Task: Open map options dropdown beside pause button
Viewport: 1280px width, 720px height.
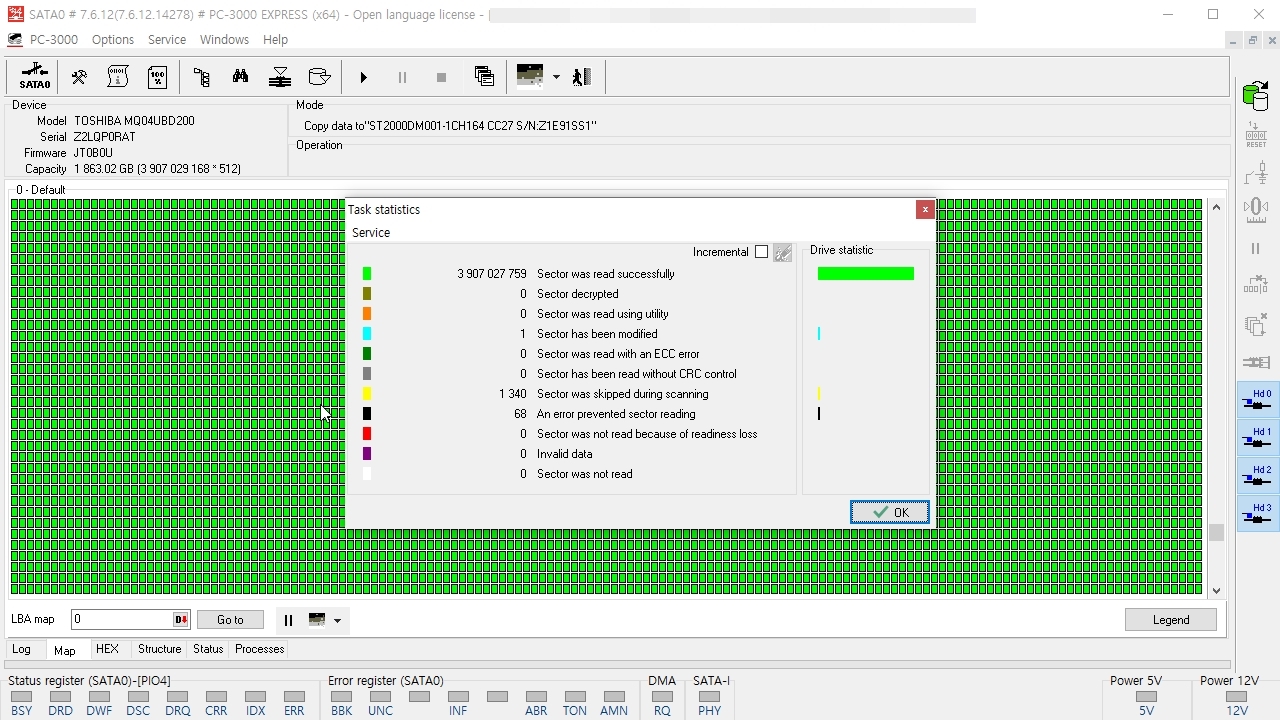Action: point(337,620)
